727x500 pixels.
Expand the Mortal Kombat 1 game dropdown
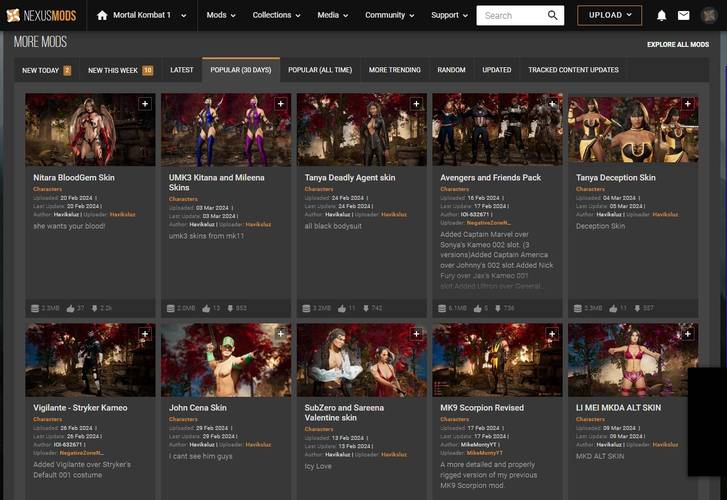click(184, 16)
